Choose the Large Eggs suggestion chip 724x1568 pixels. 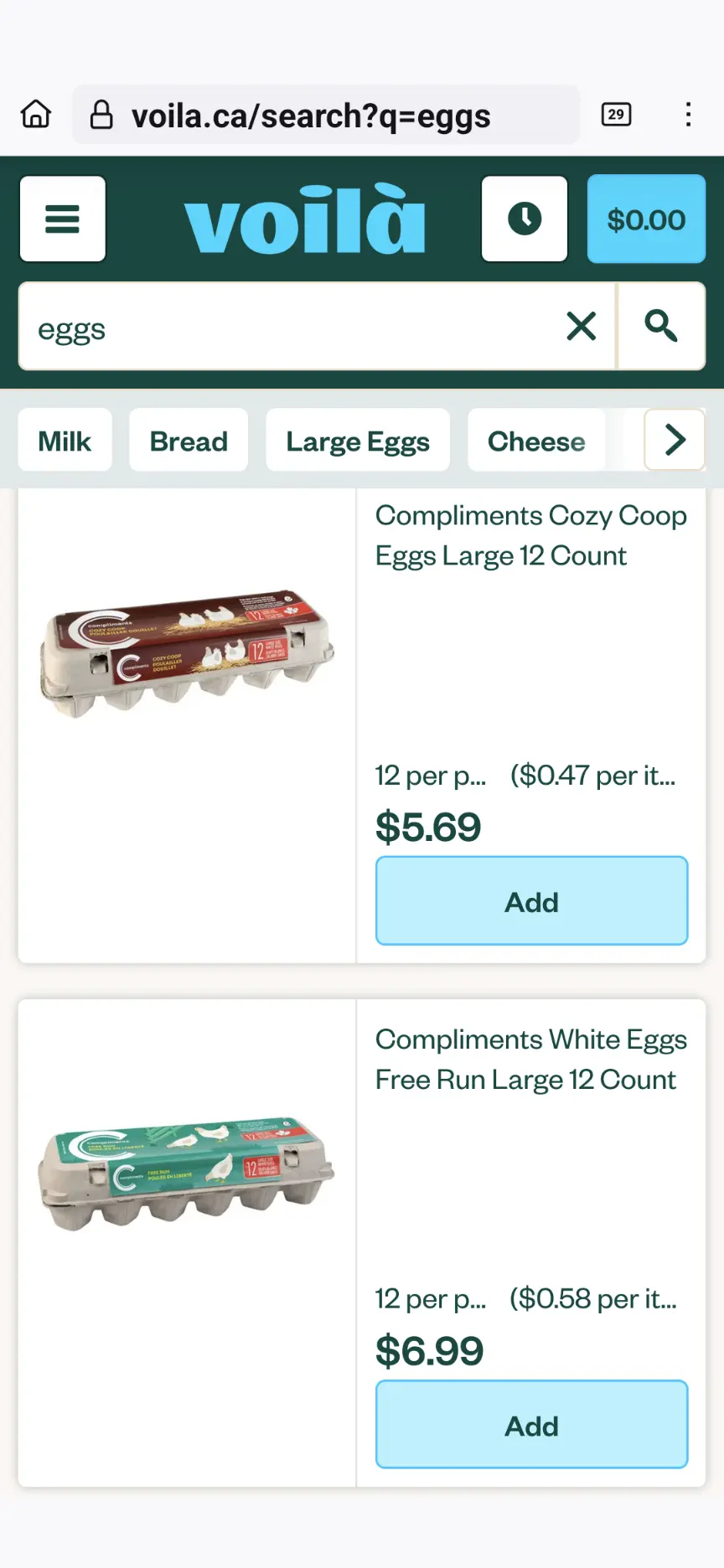click(x=358, y=441)
